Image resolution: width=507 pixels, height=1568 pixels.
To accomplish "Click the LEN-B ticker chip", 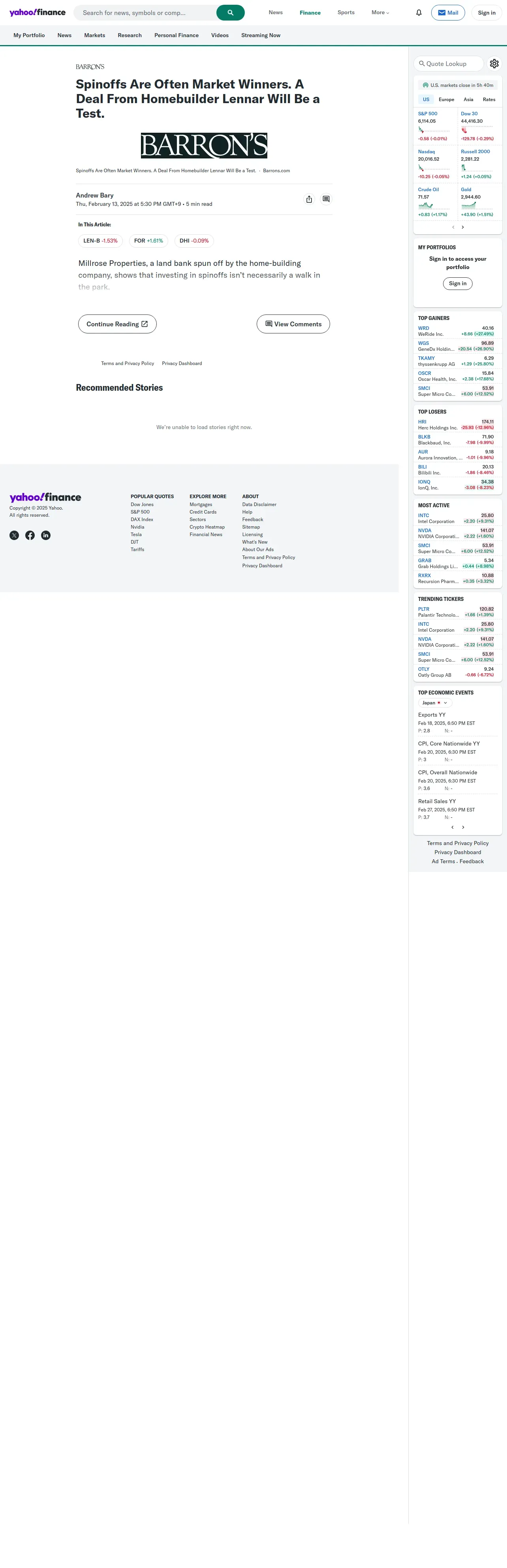I will point(100,241).
